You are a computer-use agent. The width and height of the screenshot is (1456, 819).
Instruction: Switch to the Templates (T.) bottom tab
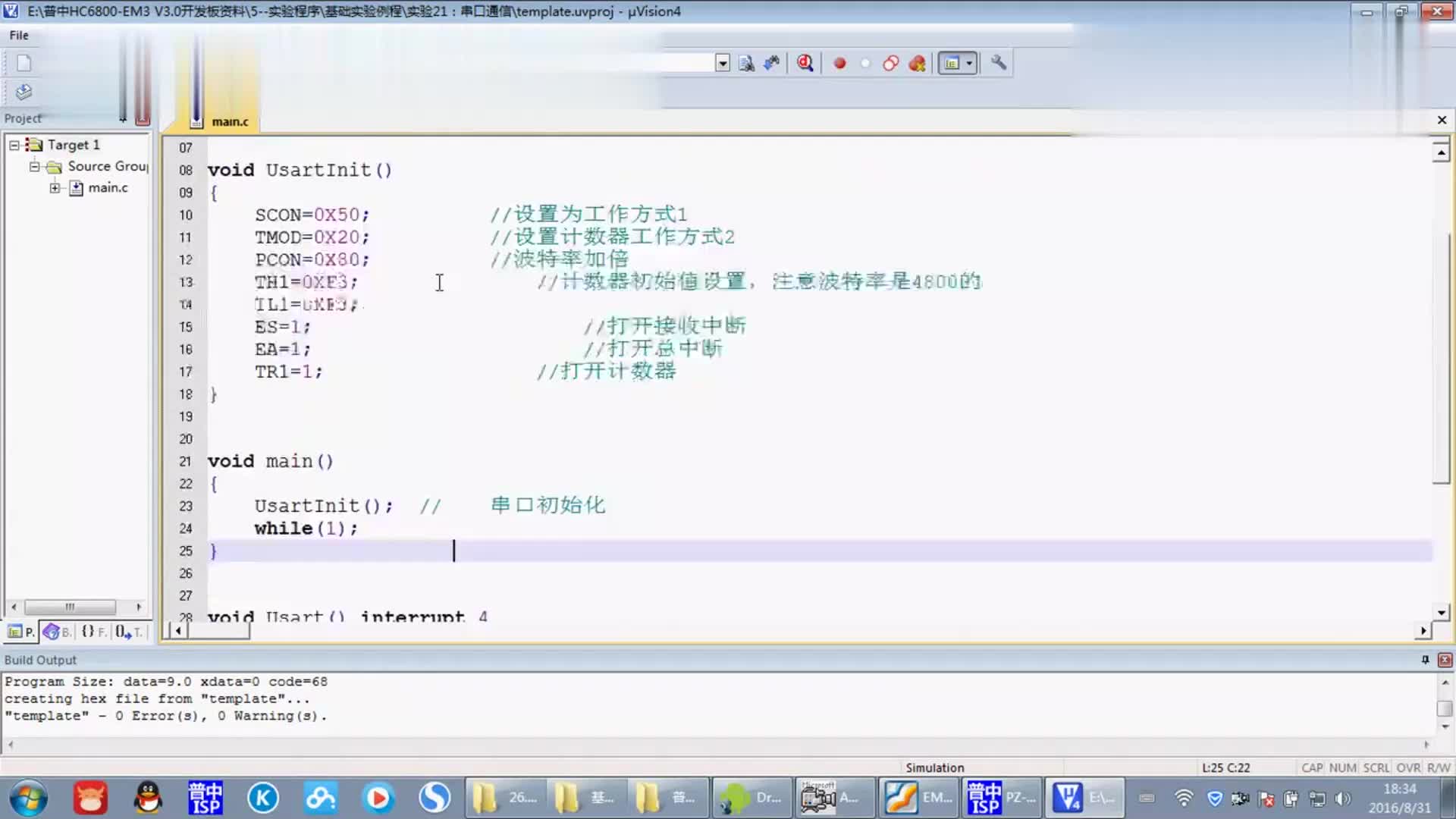click(128, 631)
